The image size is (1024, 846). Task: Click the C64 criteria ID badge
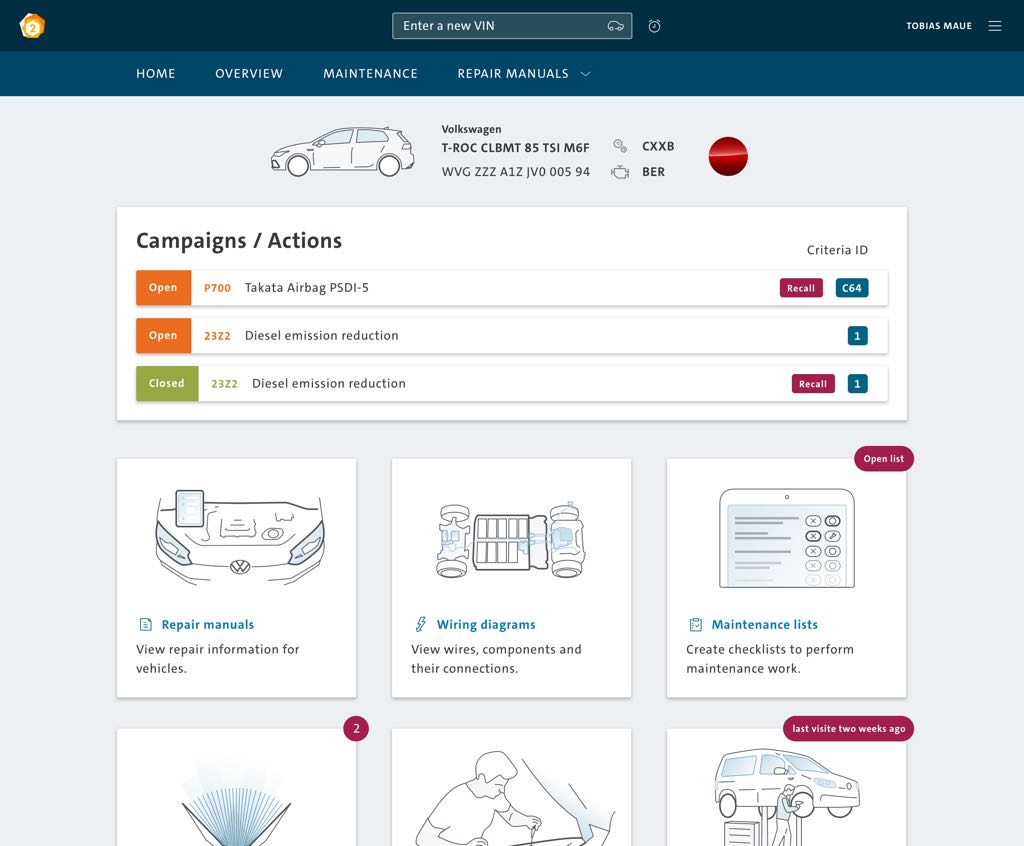852,288
